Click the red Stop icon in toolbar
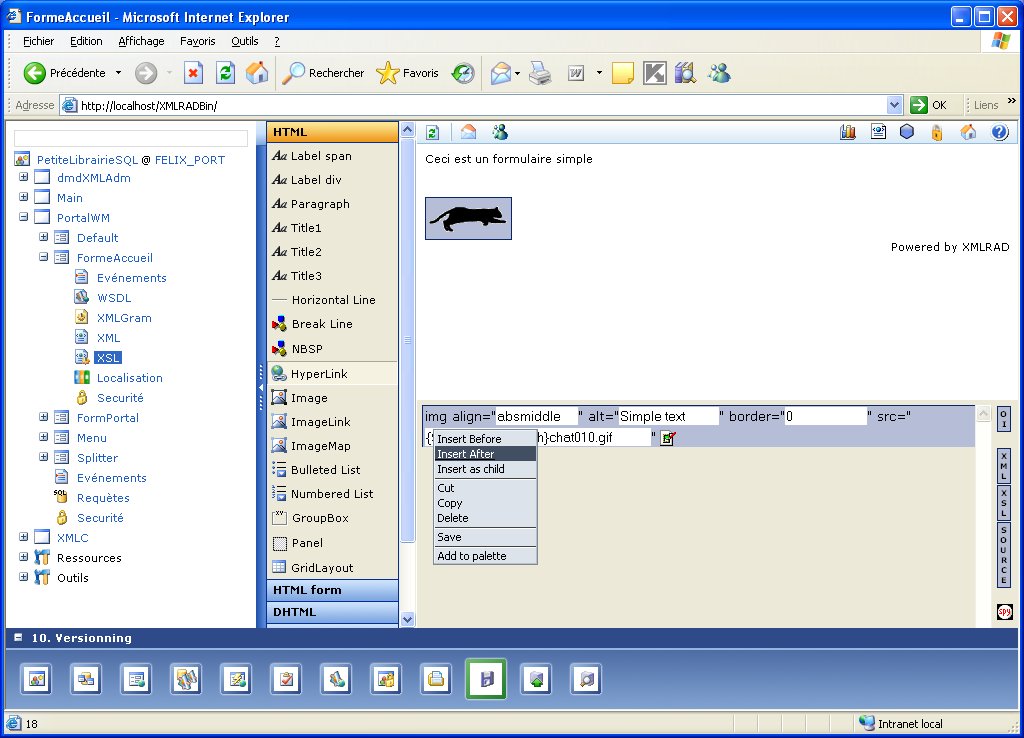1024x738 pixels. (194, 73)
